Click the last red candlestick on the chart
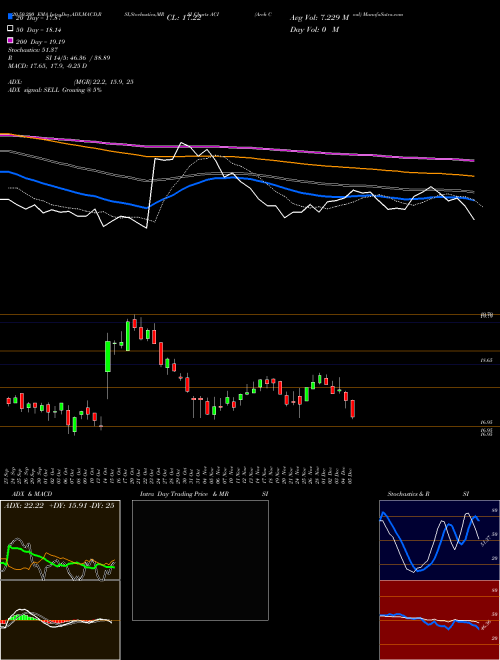This screenshot has height=660, width=500. click(x=353, y=409)
